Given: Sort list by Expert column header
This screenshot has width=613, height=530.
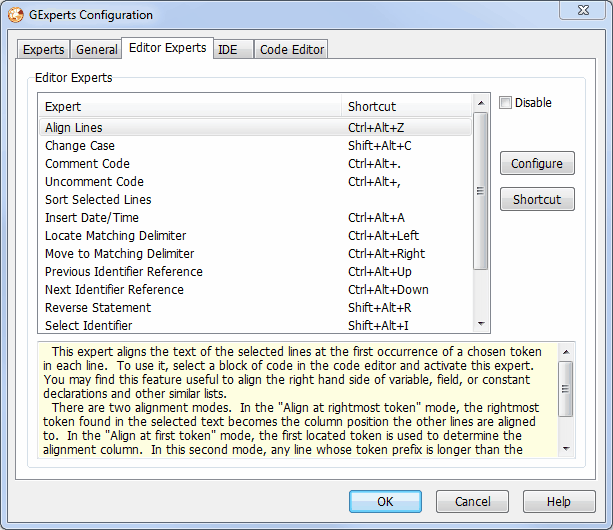Looking at the screenshot, I should pos(190,107).
